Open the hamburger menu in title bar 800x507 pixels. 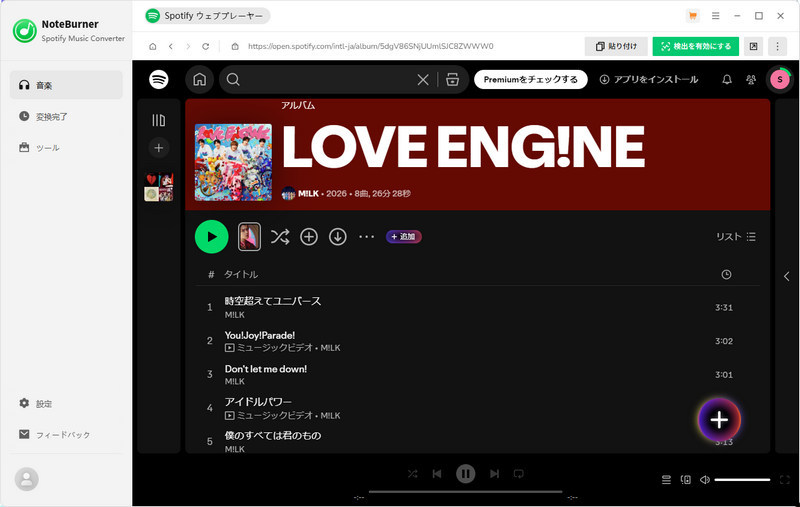point(715,16)
